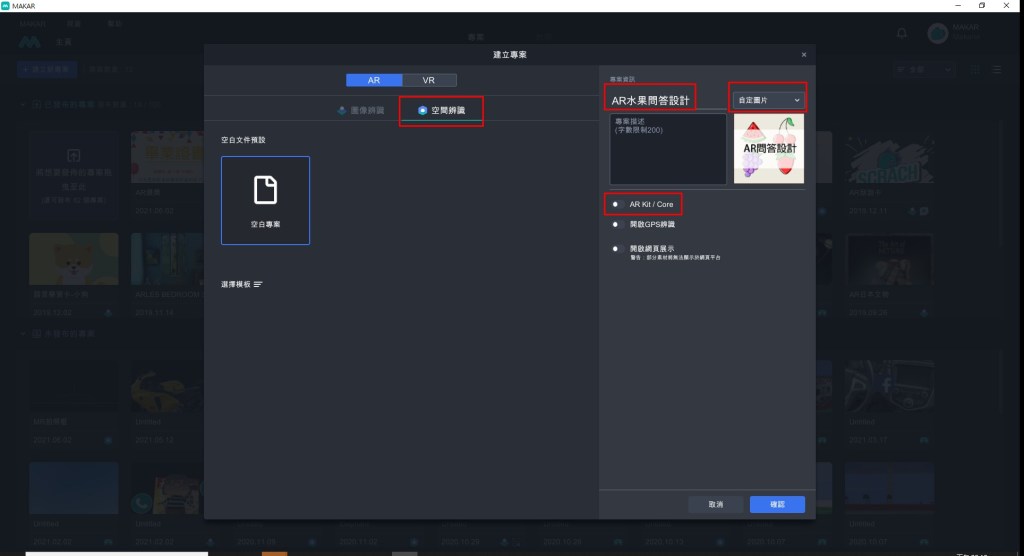Open the user avatar profile icon
The image size is (1024, 556).
pos(937,34)
